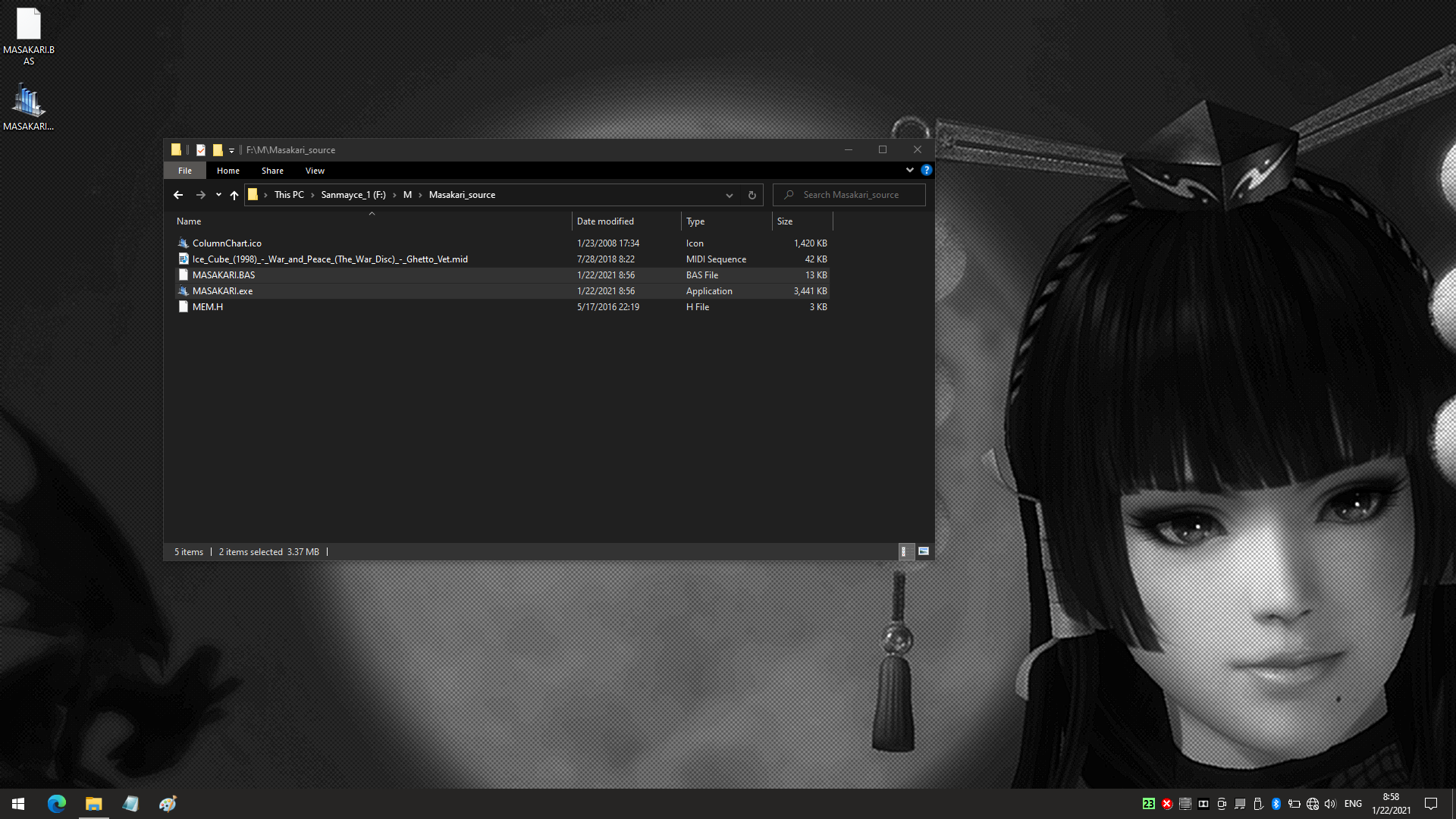The image size is (1456, 819).
Task: Click the Properties quick access icon
Action: coord(201,150)
